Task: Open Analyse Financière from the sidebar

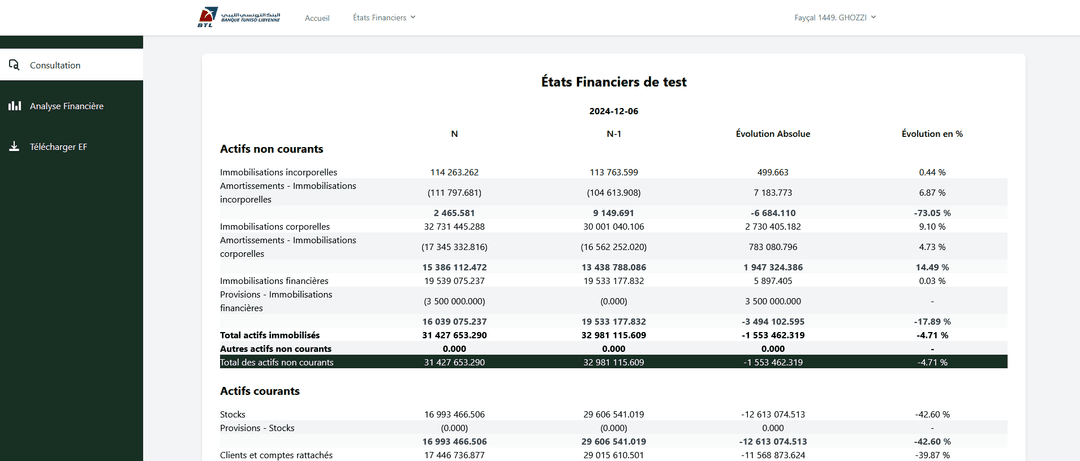Action: [x=66, y=105]
